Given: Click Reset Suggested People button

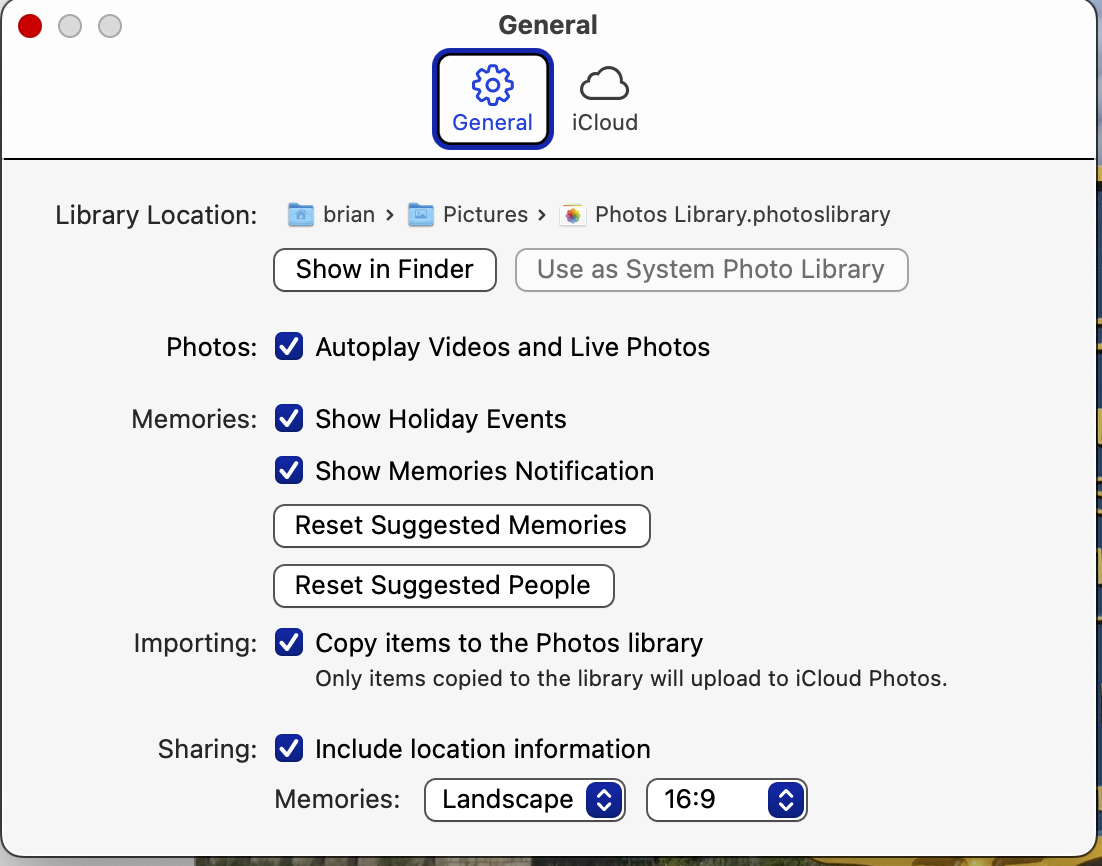Looking at the screenshot, I should [443, 586].
